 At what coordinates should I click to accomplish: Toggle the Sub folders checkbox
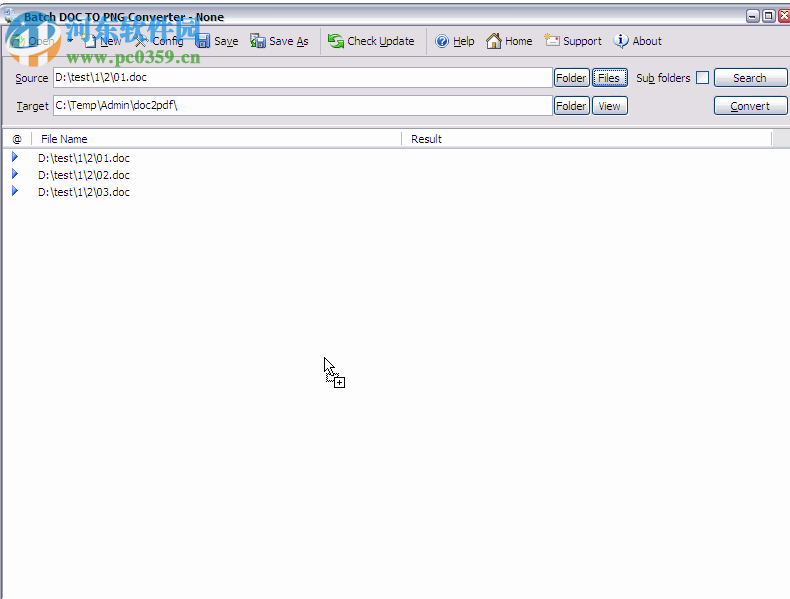(x=702, y=78)
